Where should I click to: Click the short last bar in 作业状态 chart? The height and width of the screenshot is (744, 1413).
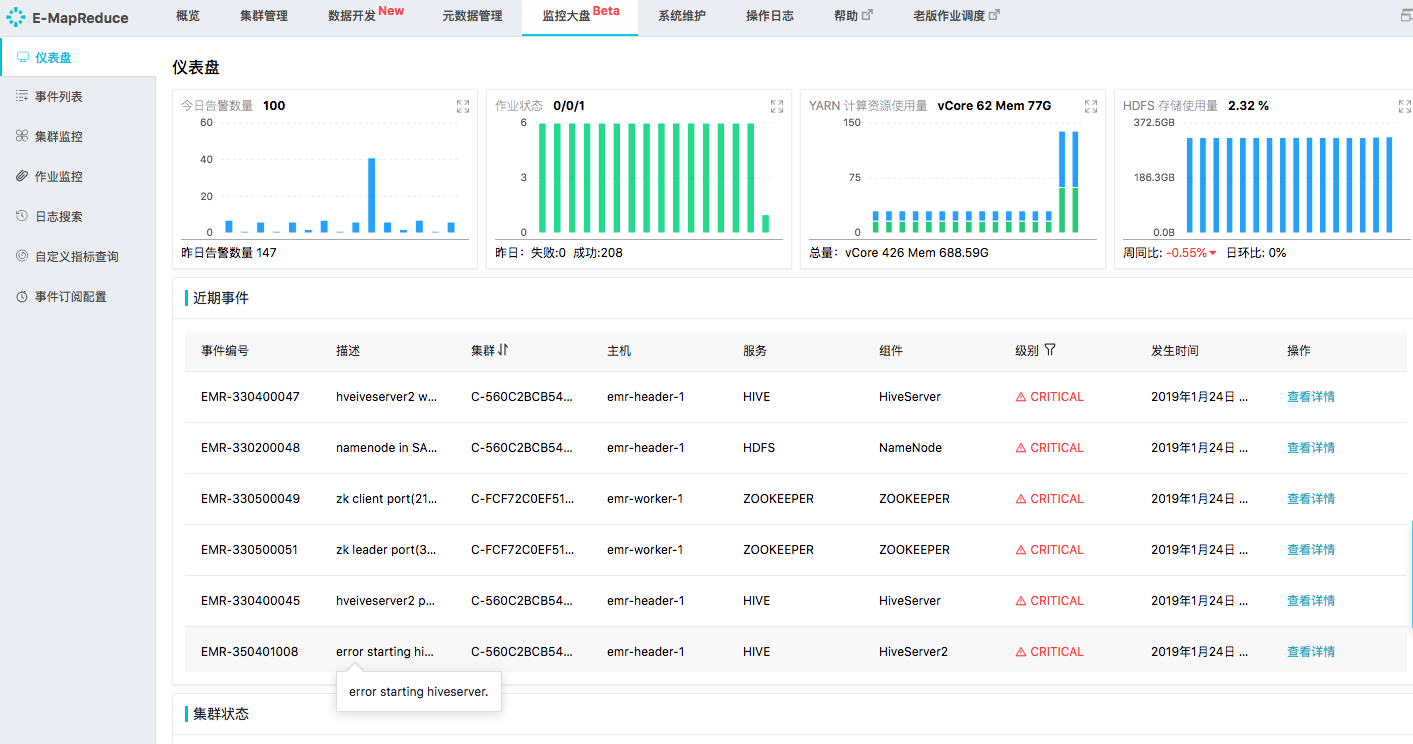coord(765,224)
